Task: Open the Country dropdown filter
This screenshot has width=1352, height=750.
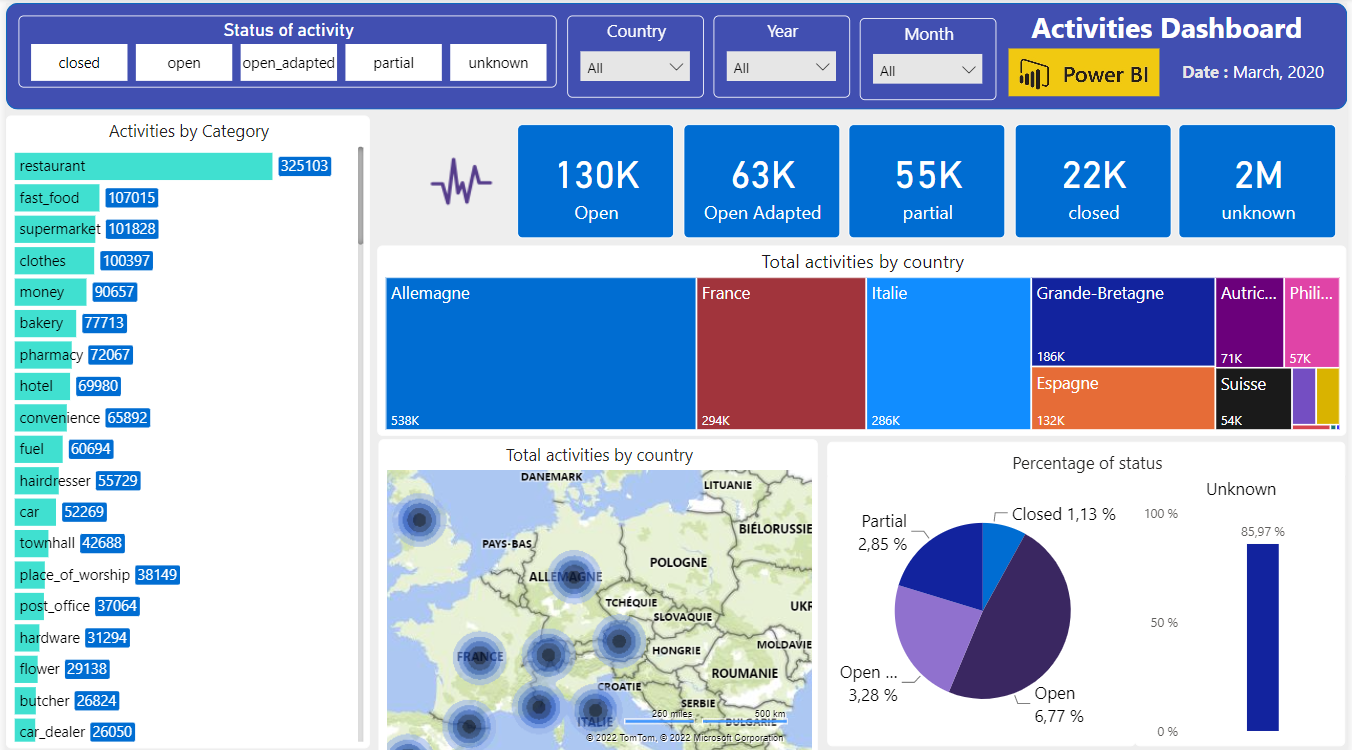Action: [635, 68]
